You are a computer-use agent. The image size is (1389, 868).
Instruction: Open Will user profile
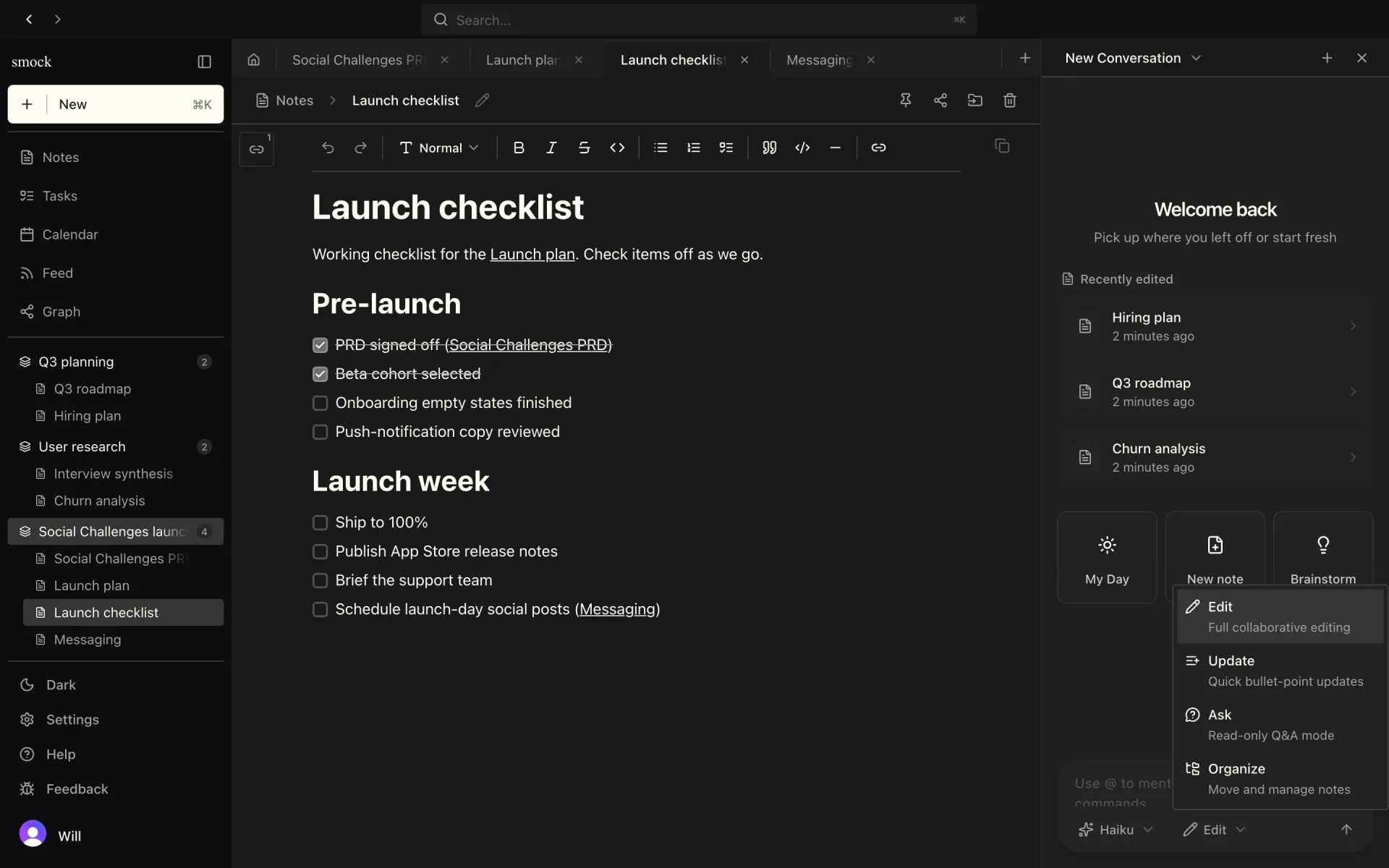point(51,835)
